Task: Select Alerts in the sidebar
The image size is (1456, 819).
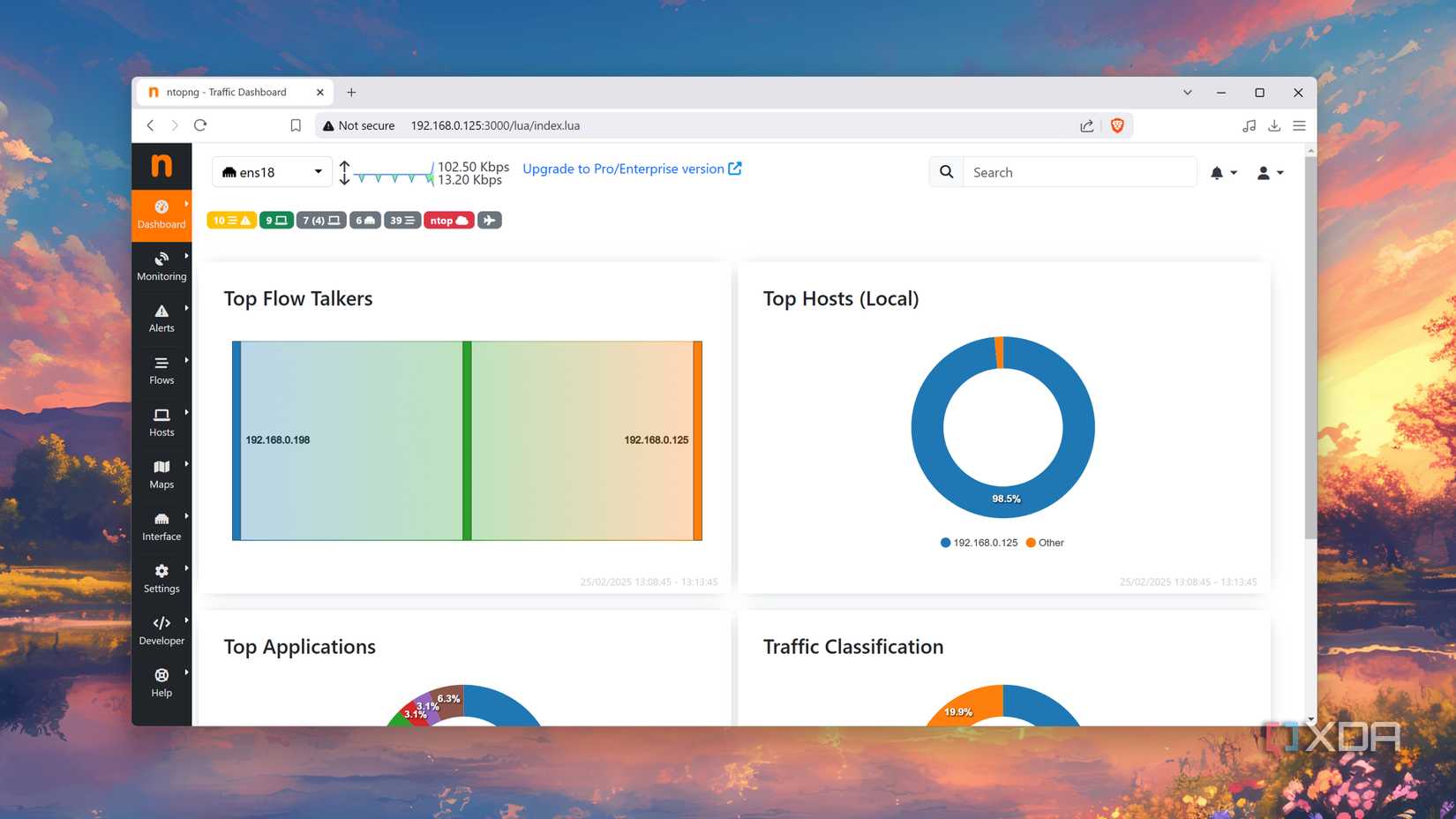Action: pos(161,319)
